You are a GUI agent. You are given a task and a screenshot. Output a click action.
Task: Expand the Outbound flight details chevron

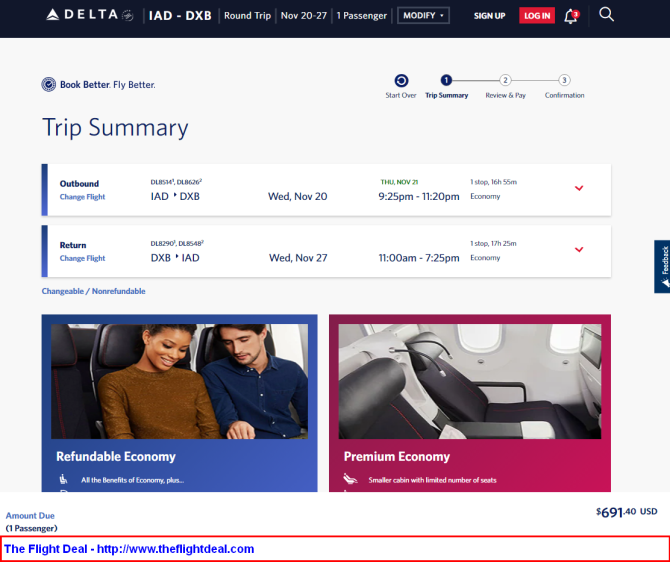(579, 188)
